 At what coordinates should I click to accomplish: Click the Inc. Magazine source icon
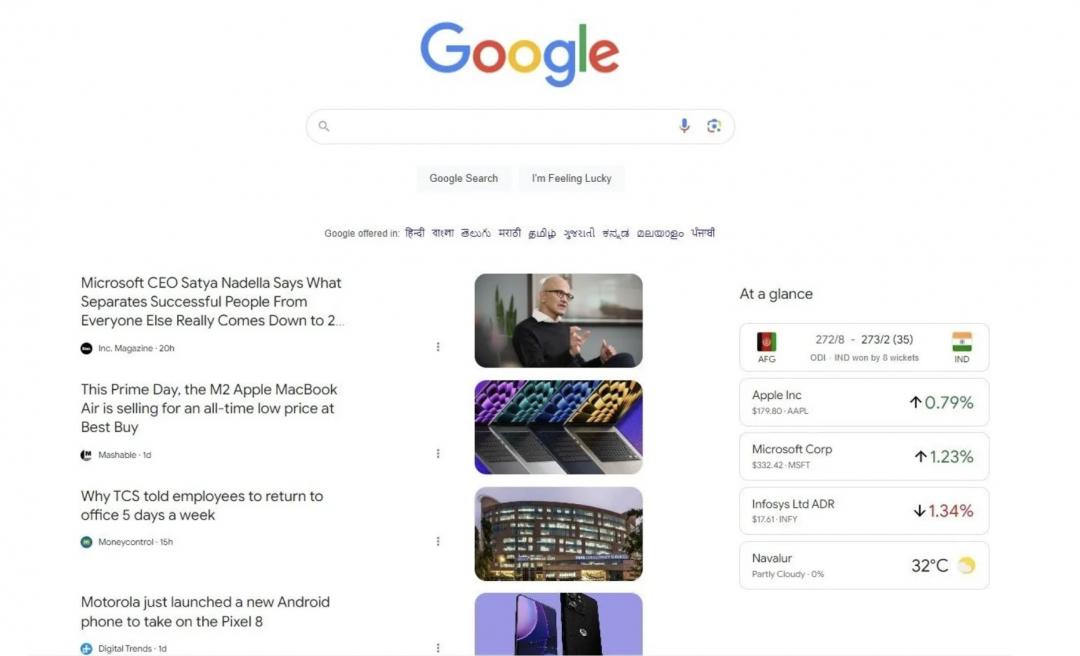[86, 349]
